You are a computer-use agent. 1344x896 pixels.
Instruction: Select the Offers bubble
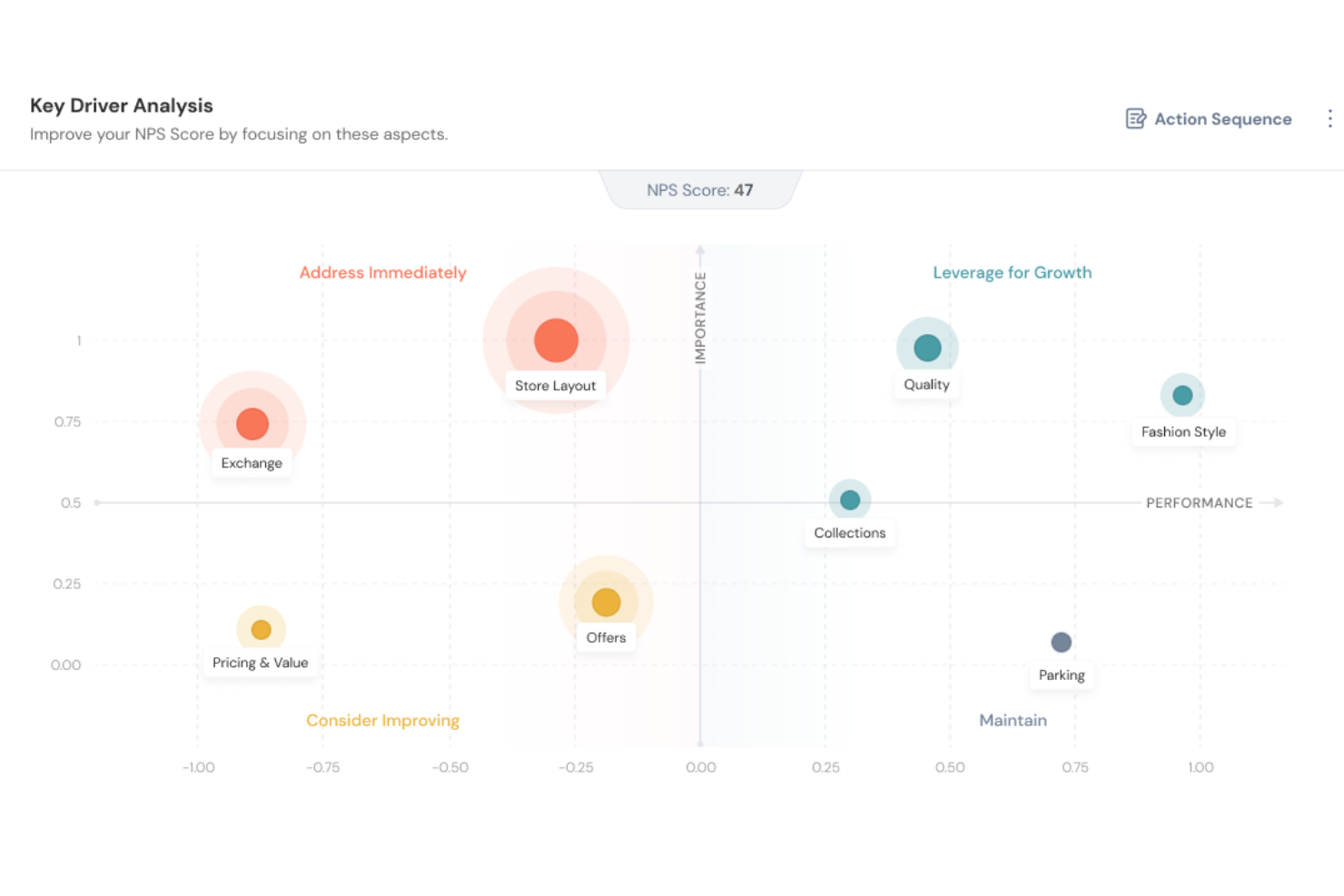(x=606, y=601)
